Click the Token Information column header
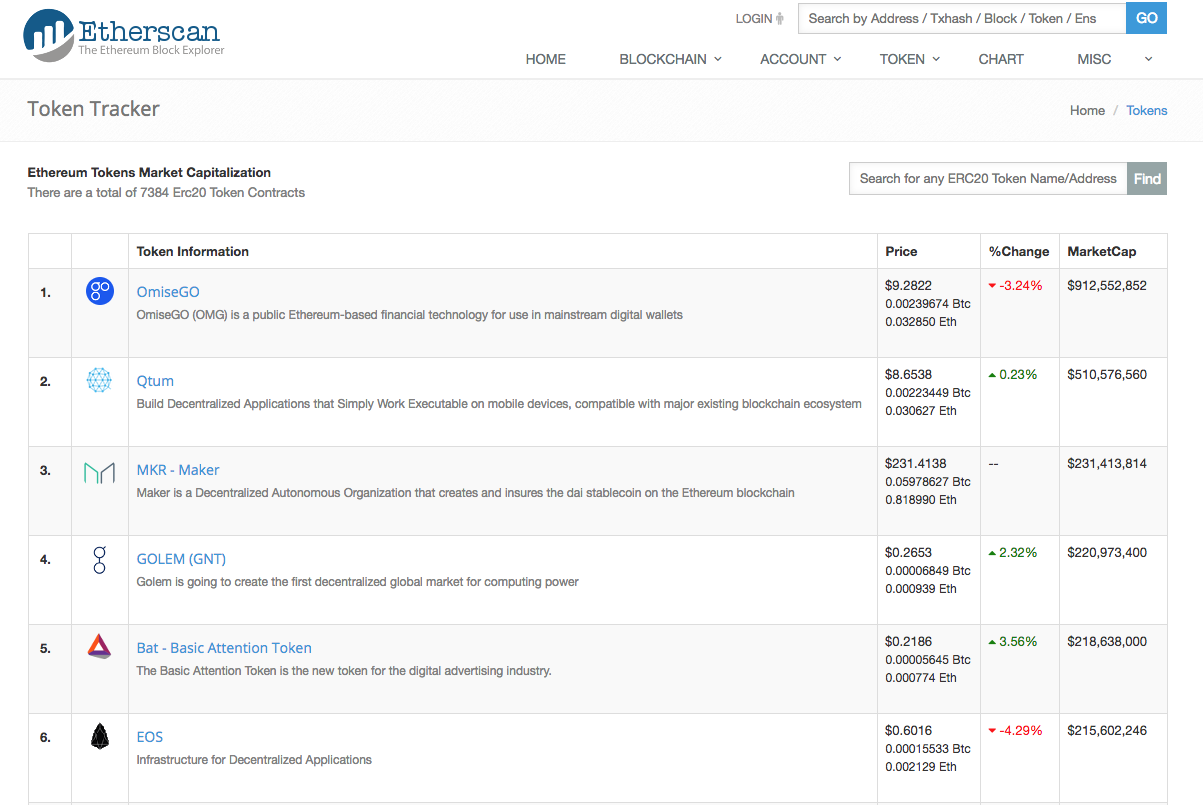Viewport: 1203px width, 805px height. pos(193,251)
